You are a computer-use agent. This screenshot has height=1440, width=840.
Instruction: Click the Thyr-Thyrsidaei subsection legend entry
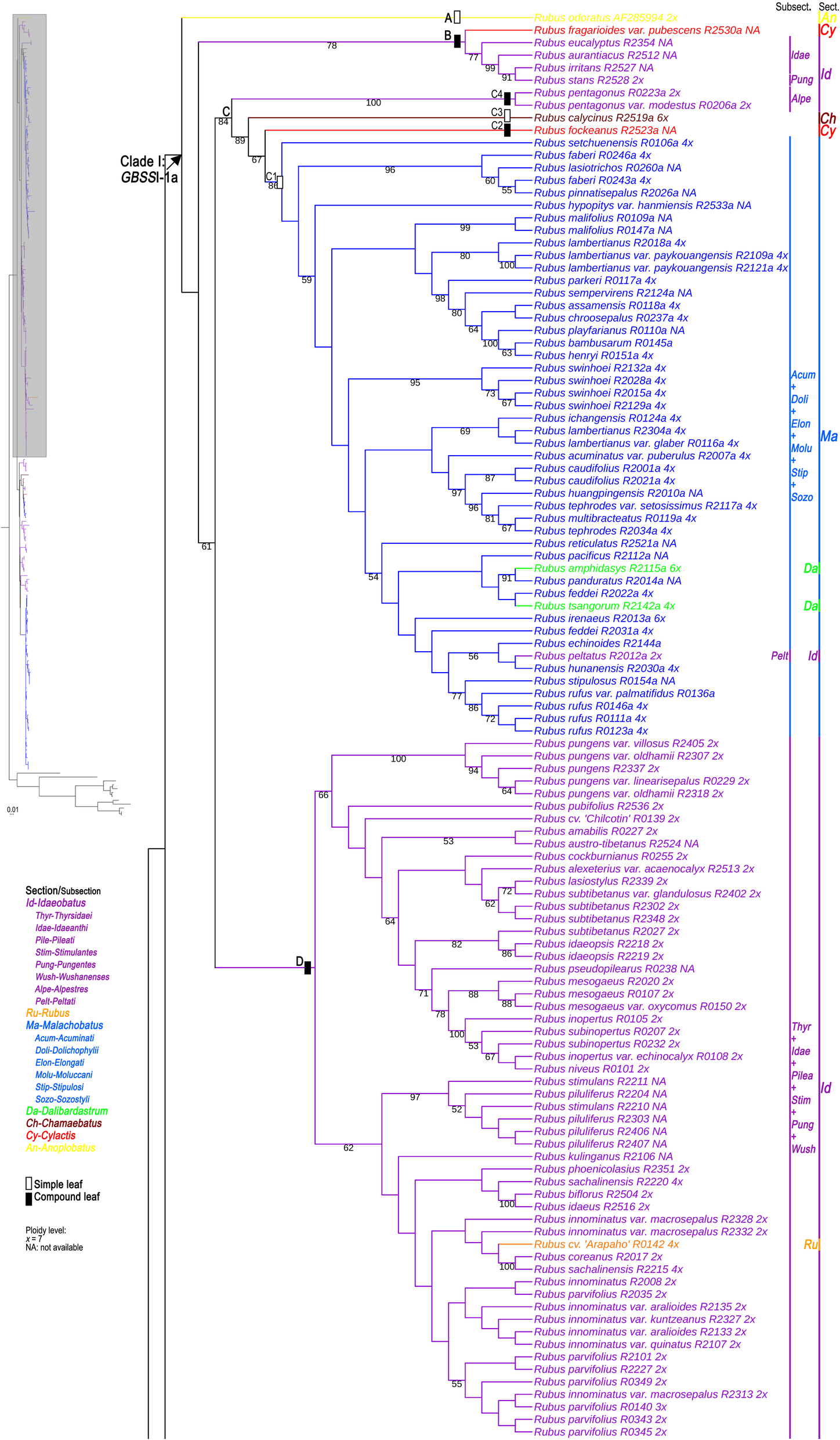coord(64,915)
